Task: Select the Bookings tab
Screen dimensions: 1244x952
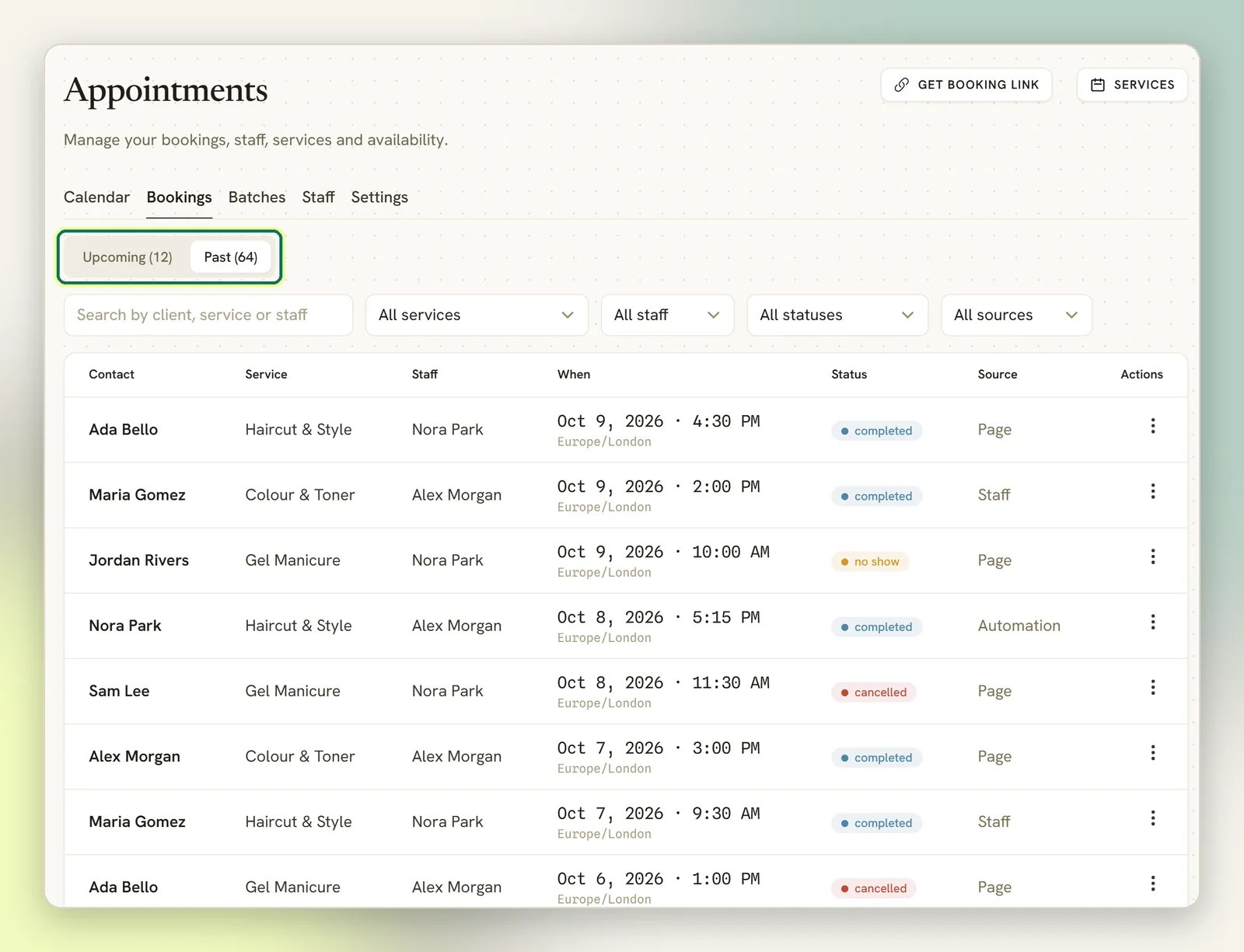Action: pyautogui.click(x=179, y=197)
